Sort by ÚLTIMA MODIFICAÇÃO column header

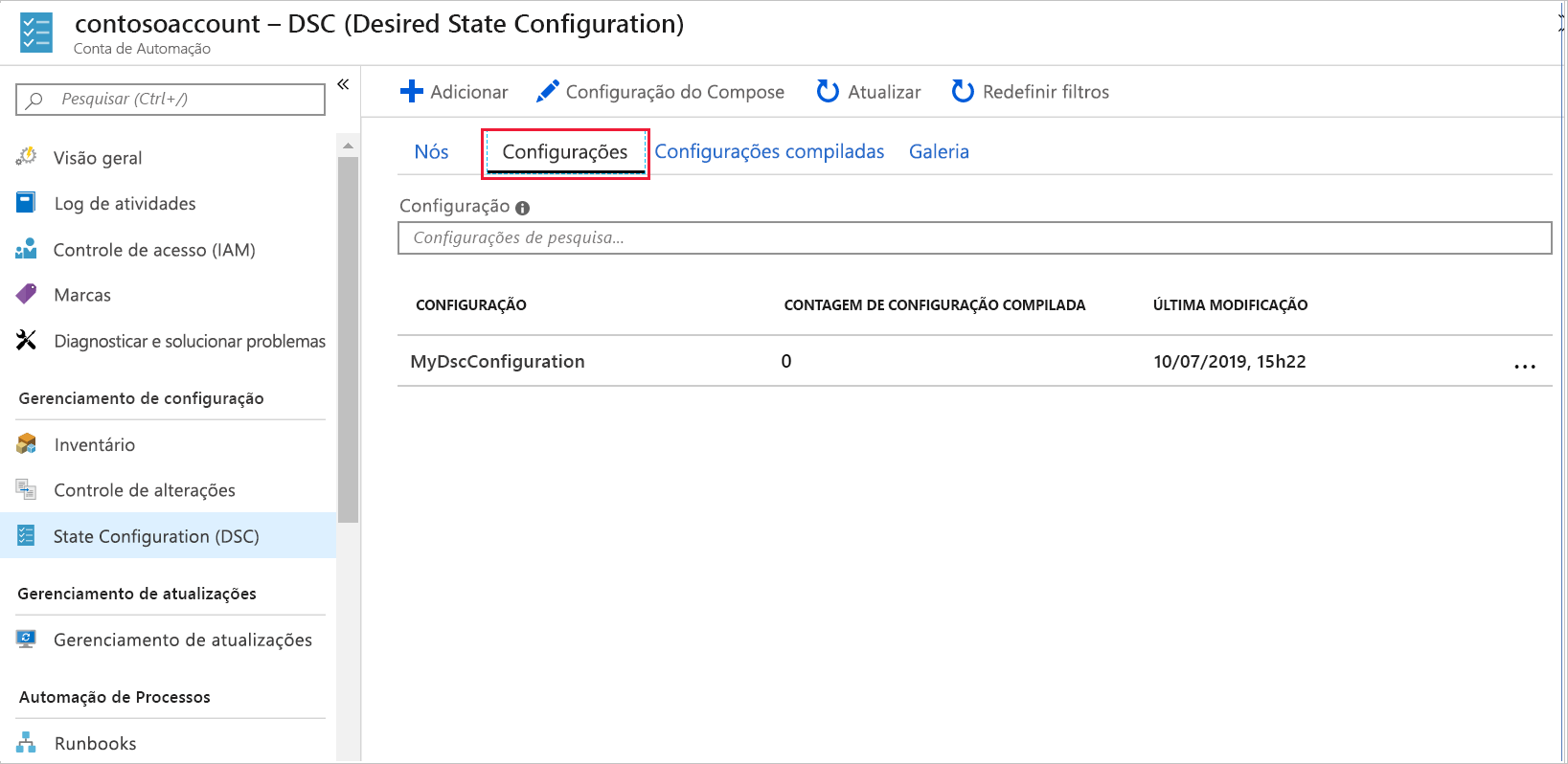coord(1230,305)
